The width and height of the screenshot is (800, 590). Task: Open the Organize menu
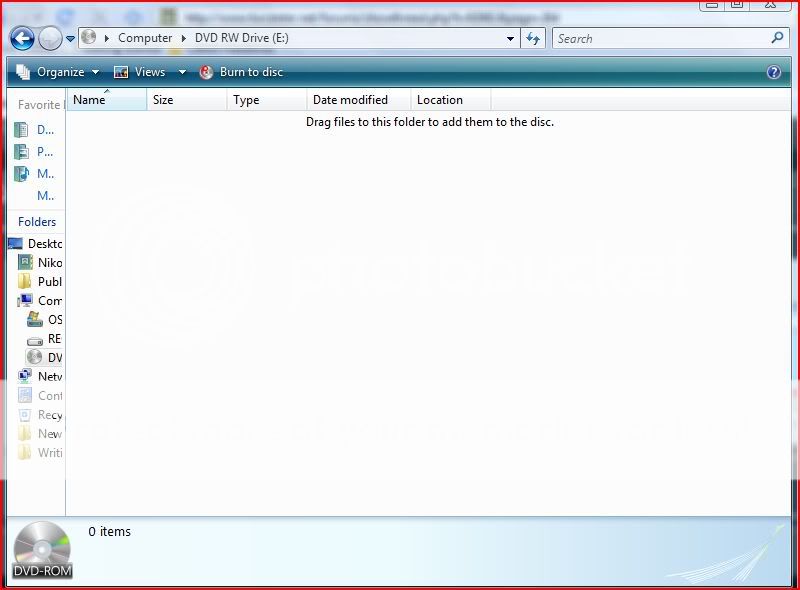click(x=60, y=72)
